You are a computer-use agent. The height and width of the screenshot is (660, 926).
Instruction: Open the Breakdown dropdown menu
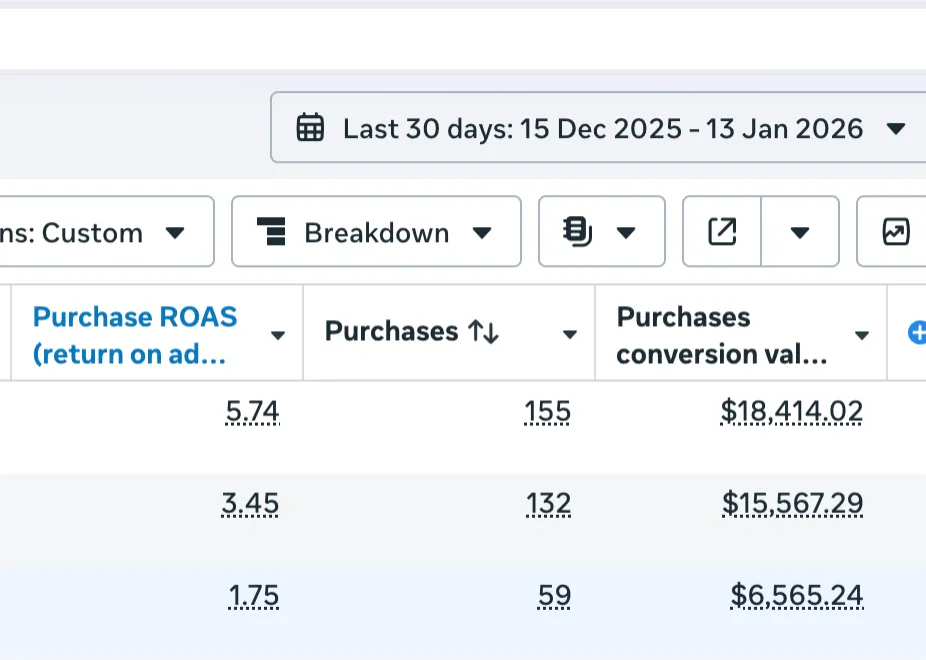pyautogui.click(x=376, y=232)
